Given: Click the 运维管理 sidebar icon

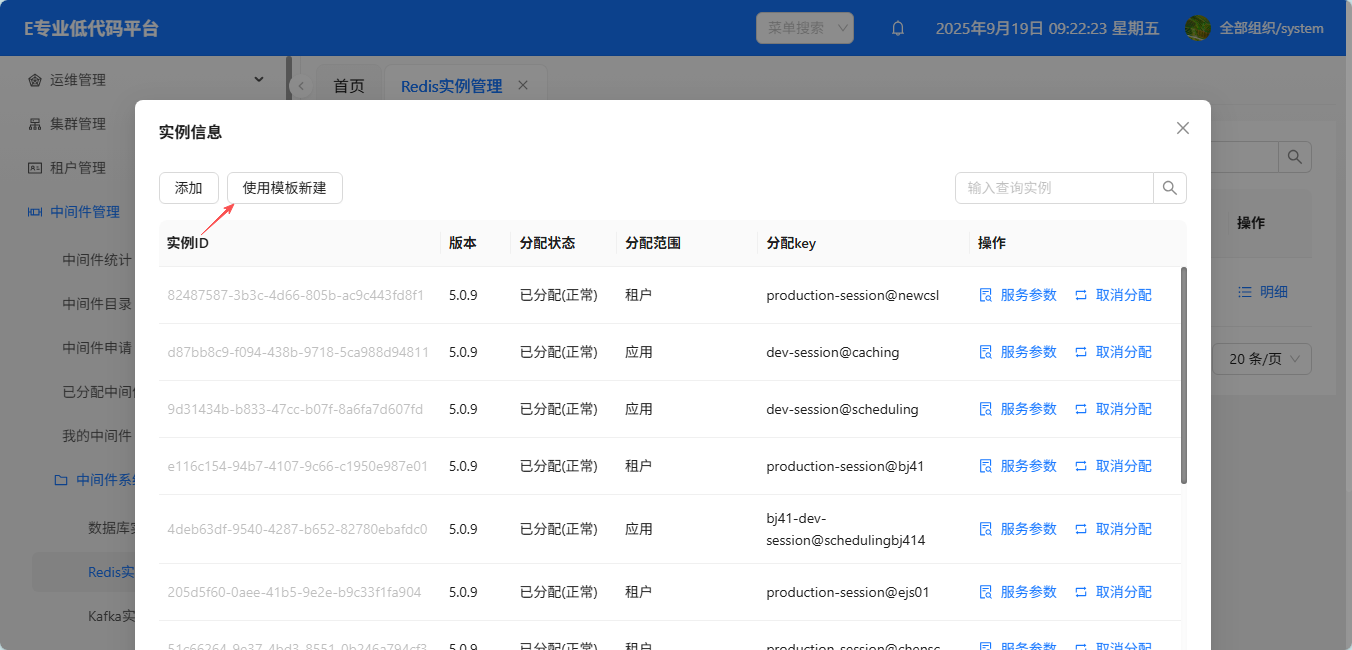Looking at the screenshot, I should 35,80.
